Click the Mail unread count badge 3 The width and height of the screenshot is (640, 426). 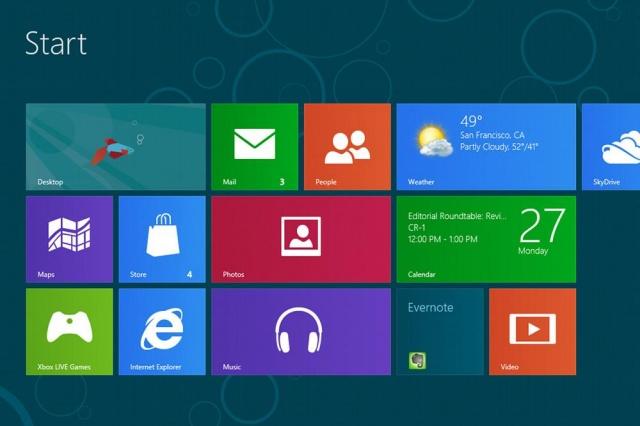tap(282, 182)
